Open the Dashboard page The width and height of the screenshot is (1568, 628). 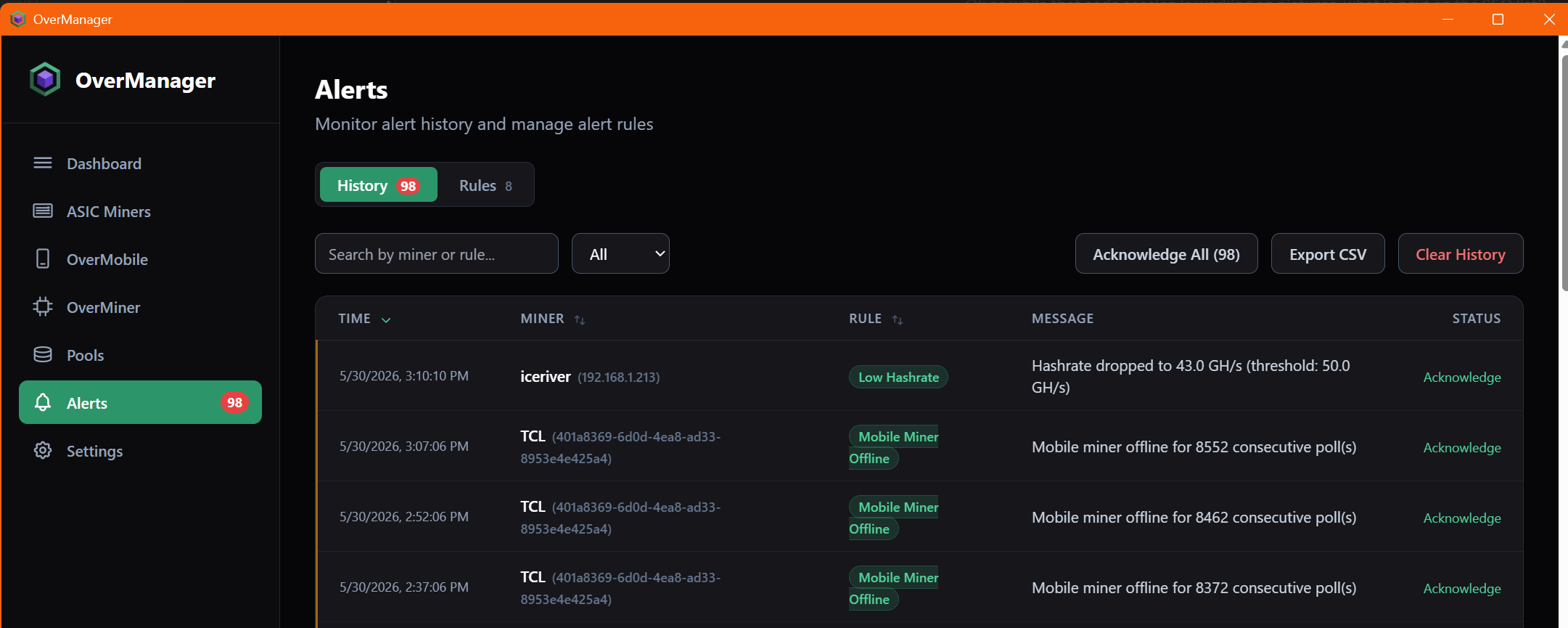pyautogui.click(x=140, y=163)
